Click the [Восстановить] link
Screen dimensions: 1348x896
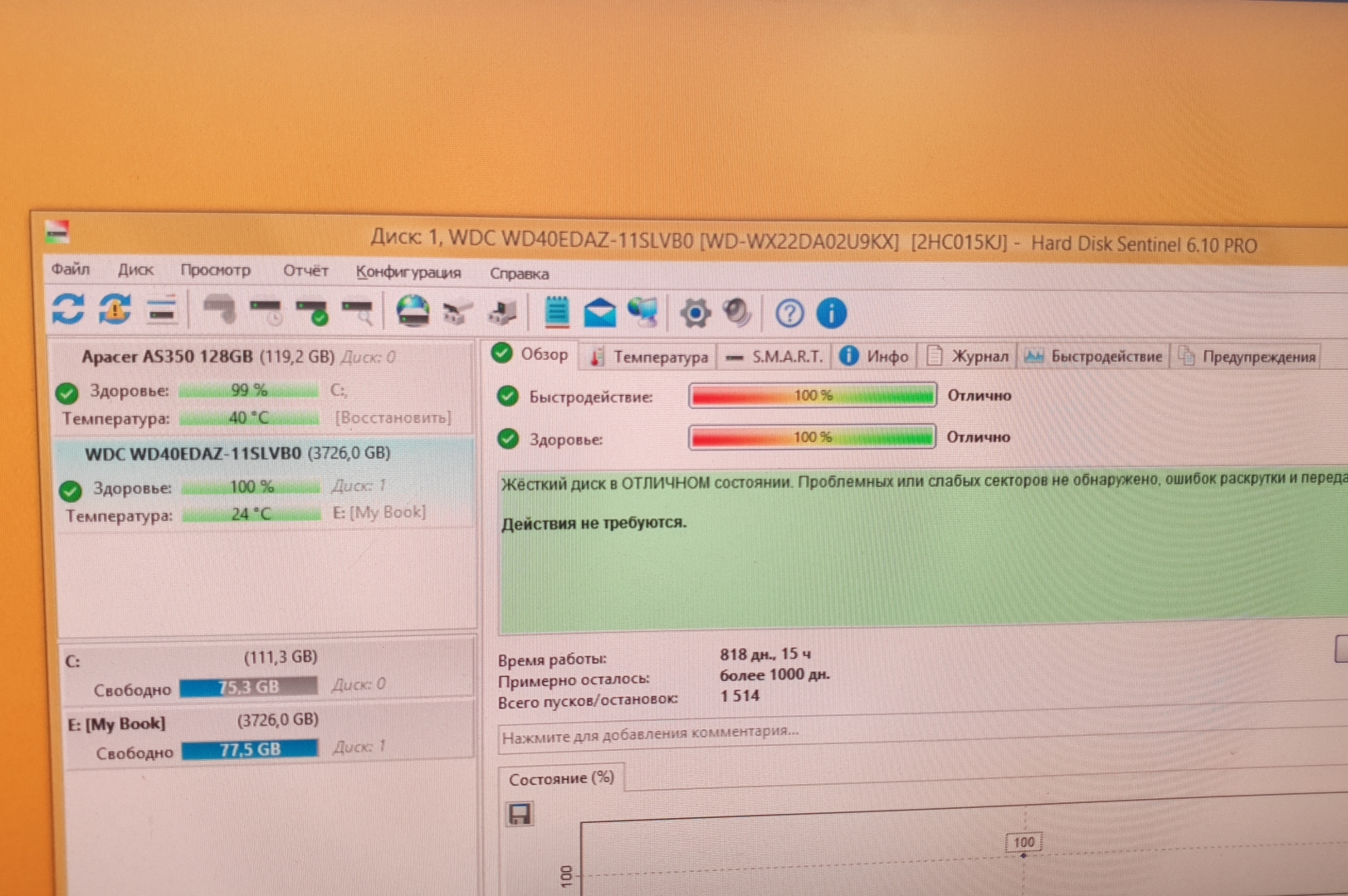393,417
